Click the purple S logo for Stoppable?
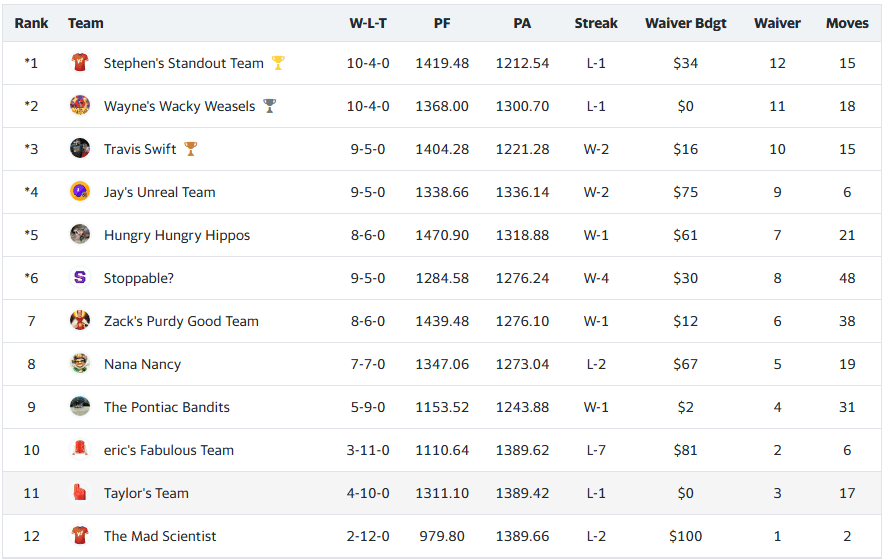The height and width of the screenshot is (560, 887). point(80,278)
